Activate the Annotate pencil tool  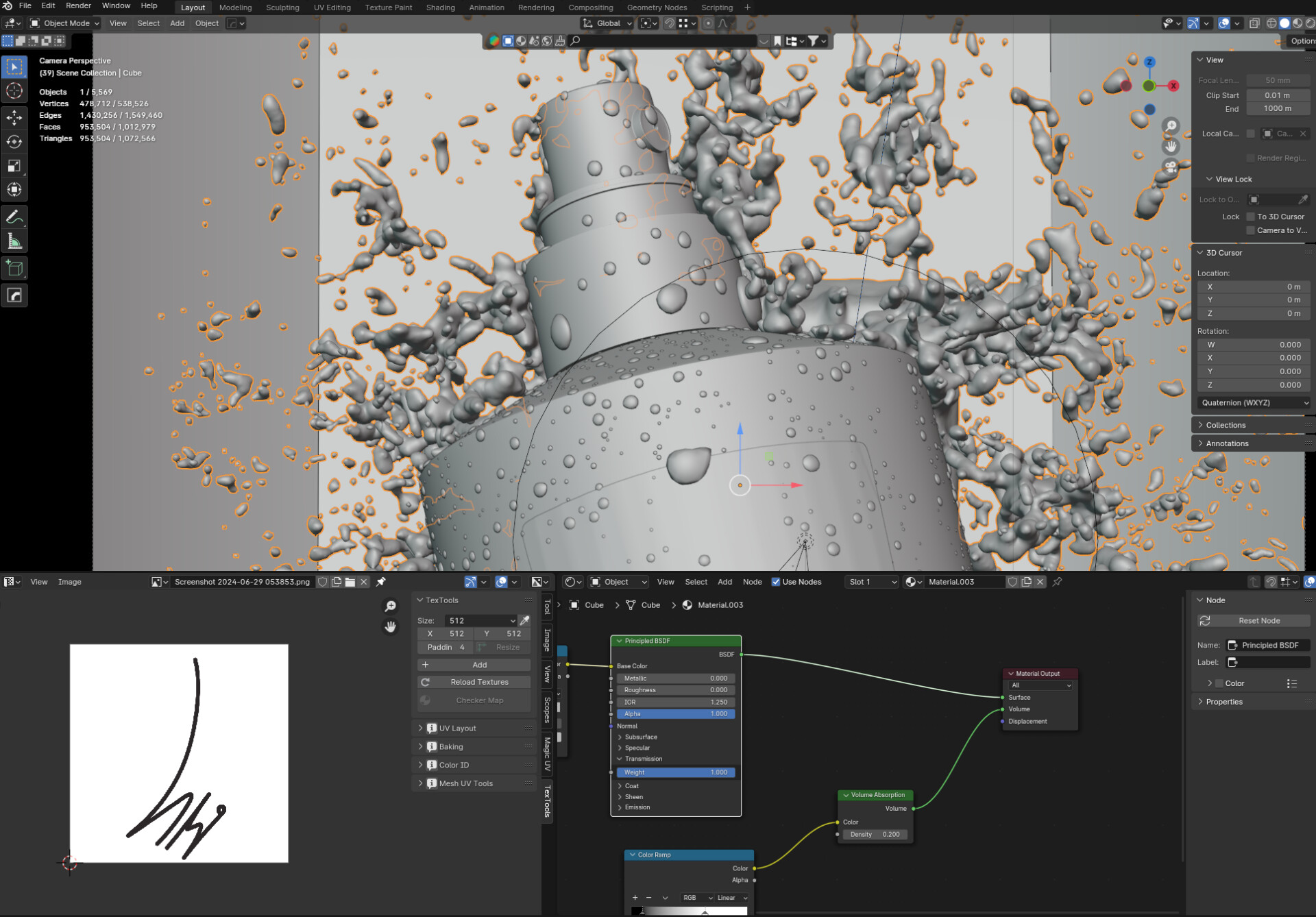[x=14, y=217]
